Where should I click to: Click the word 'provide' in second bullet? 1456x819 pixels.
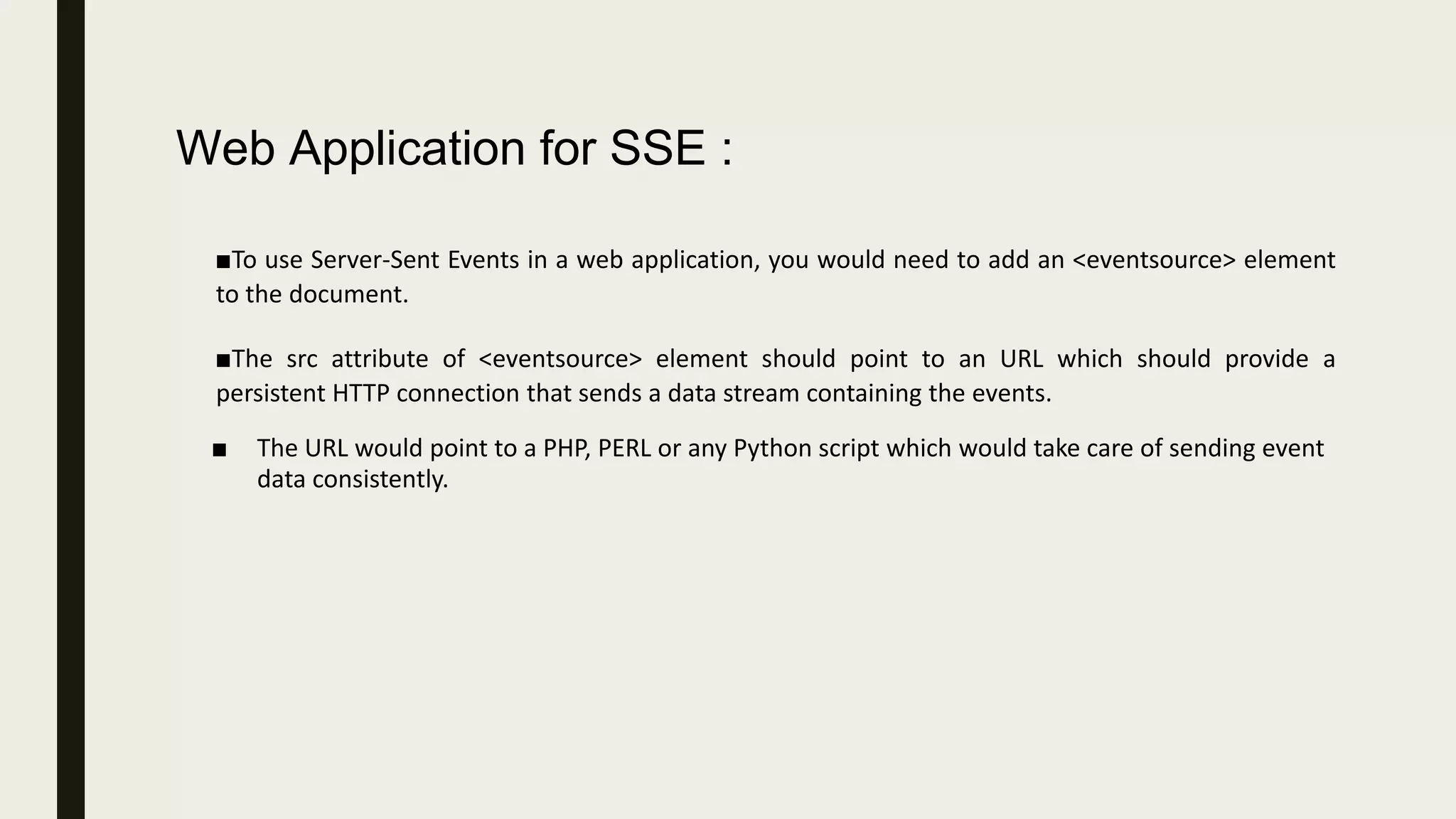point(1266,359)
